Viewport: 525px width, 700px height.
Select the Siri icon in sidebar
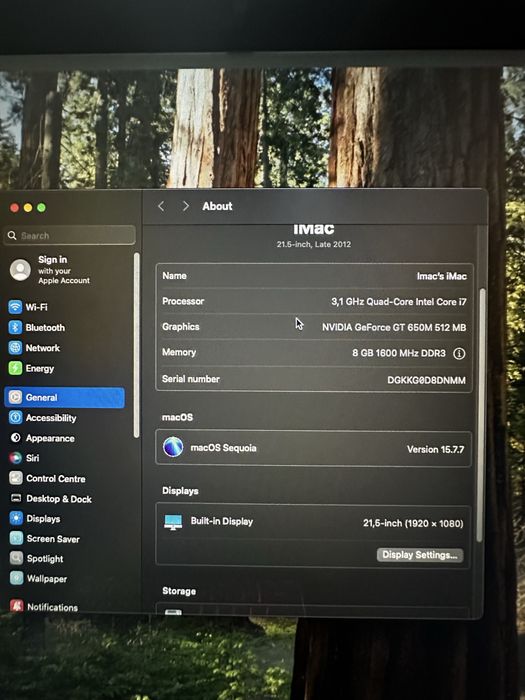click(16, 458)
